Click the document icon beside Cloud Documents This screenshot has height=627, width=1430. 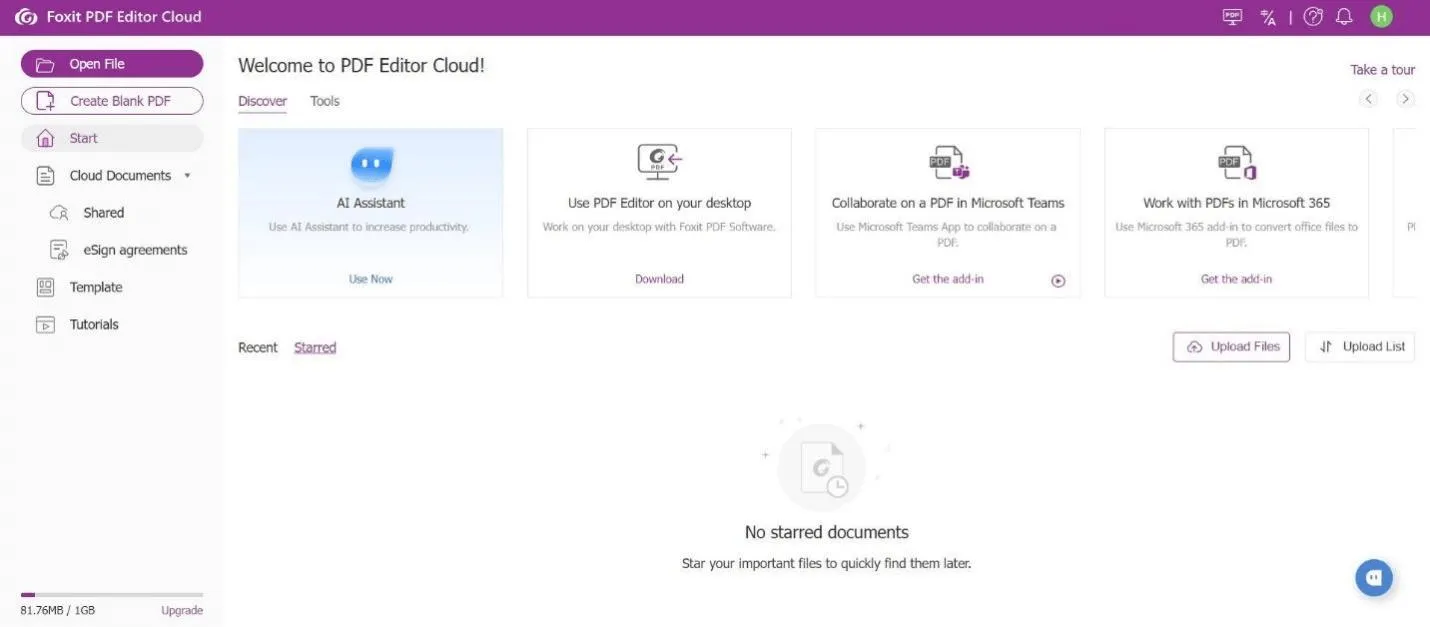pos(45,175)
